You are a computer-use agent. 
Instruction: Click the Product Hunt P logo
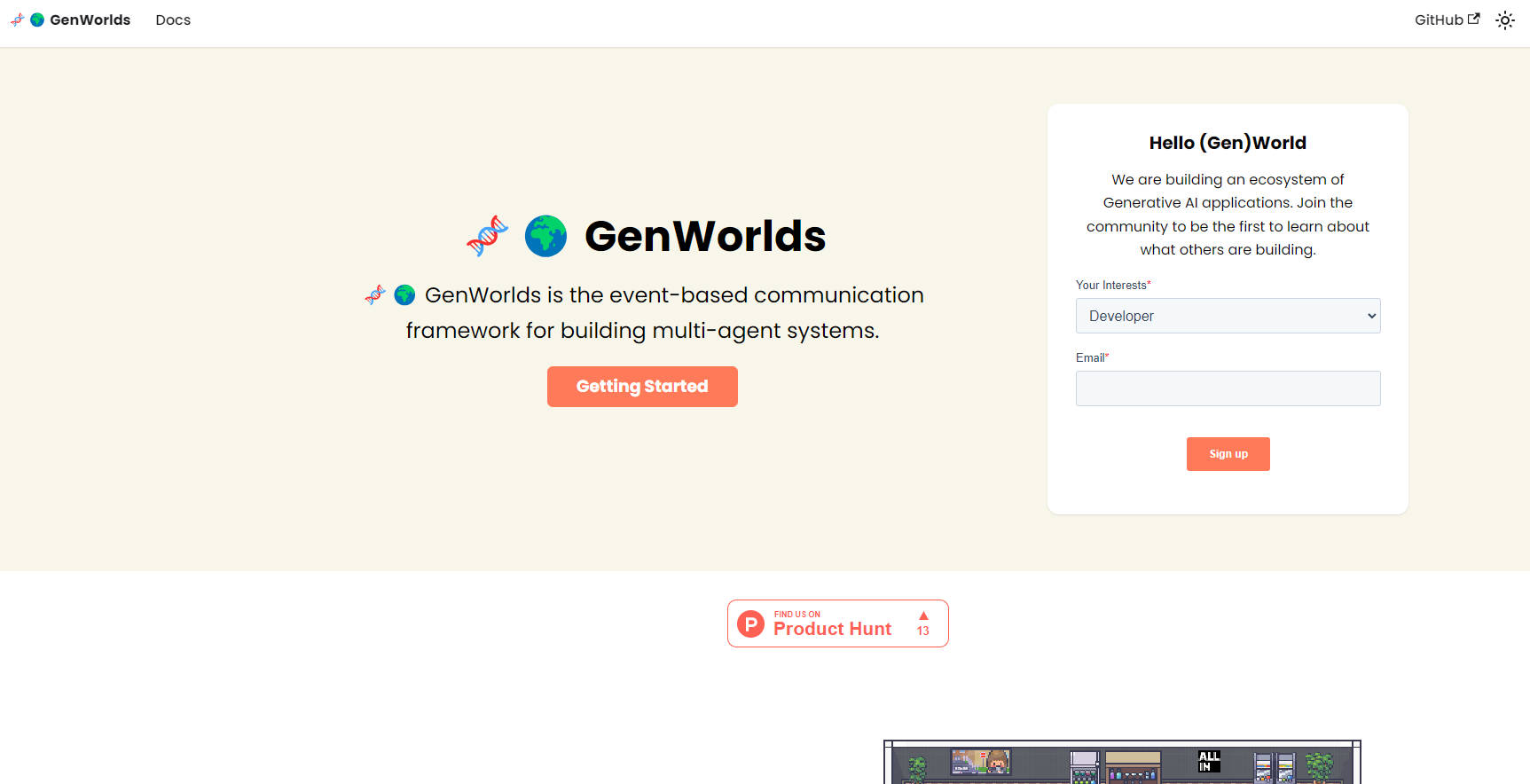(750, 624)
